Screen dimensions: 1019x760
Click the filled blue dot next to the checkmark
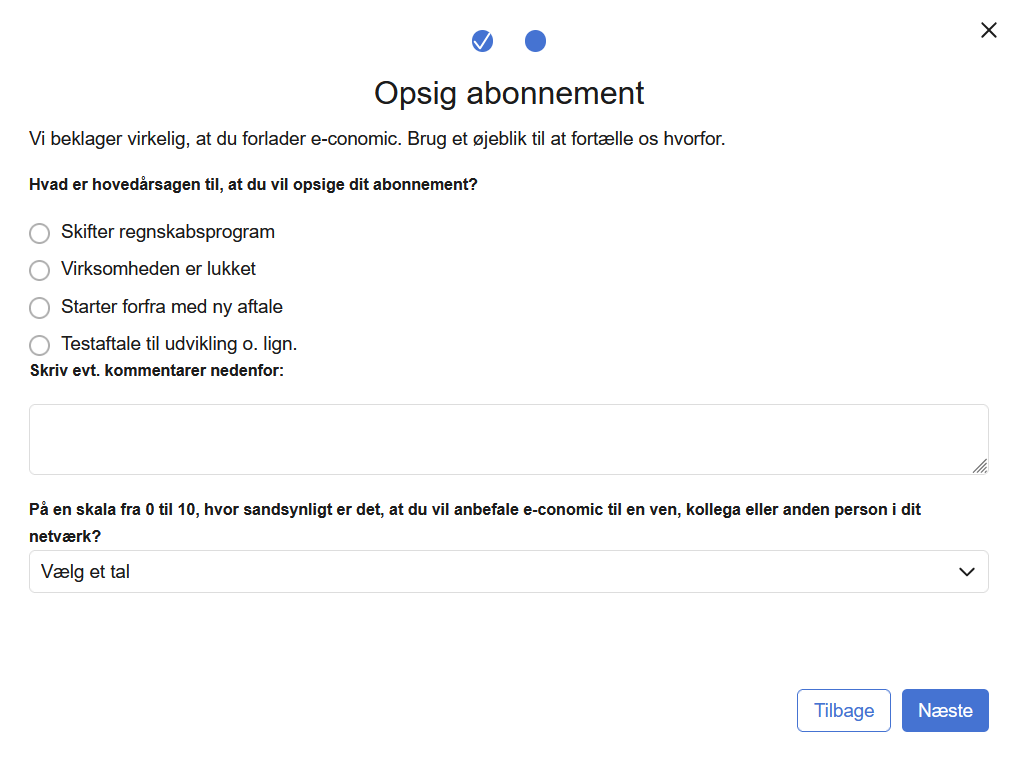536,41
